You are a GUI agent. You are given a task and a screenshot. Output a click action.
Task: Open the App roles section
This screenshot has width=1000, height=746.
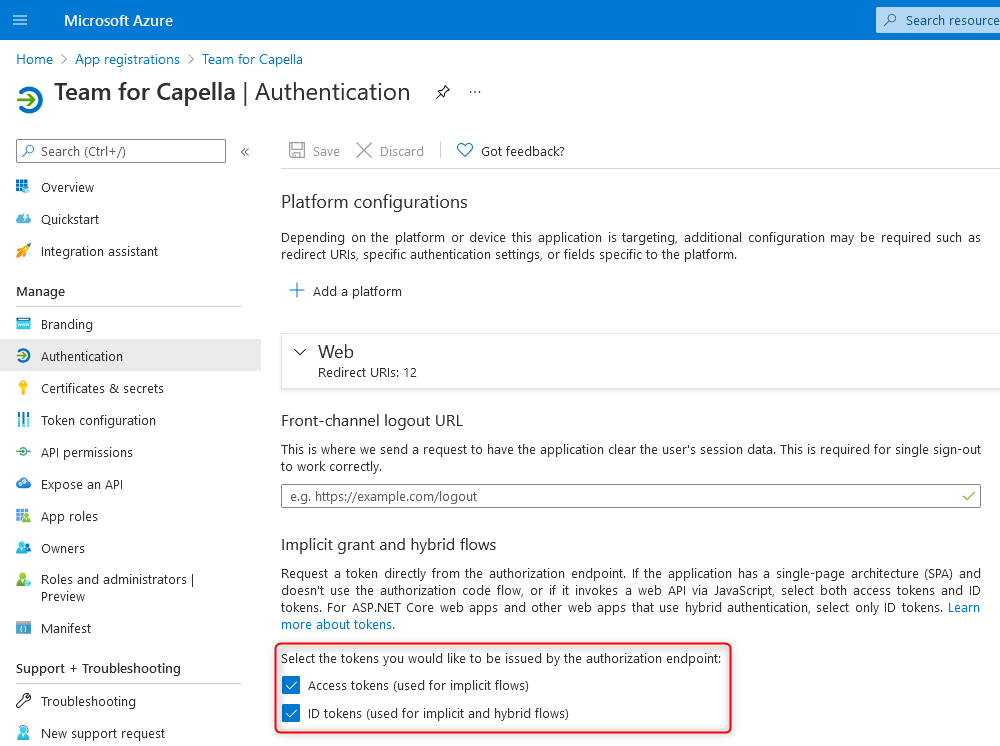tap(22, 516)
